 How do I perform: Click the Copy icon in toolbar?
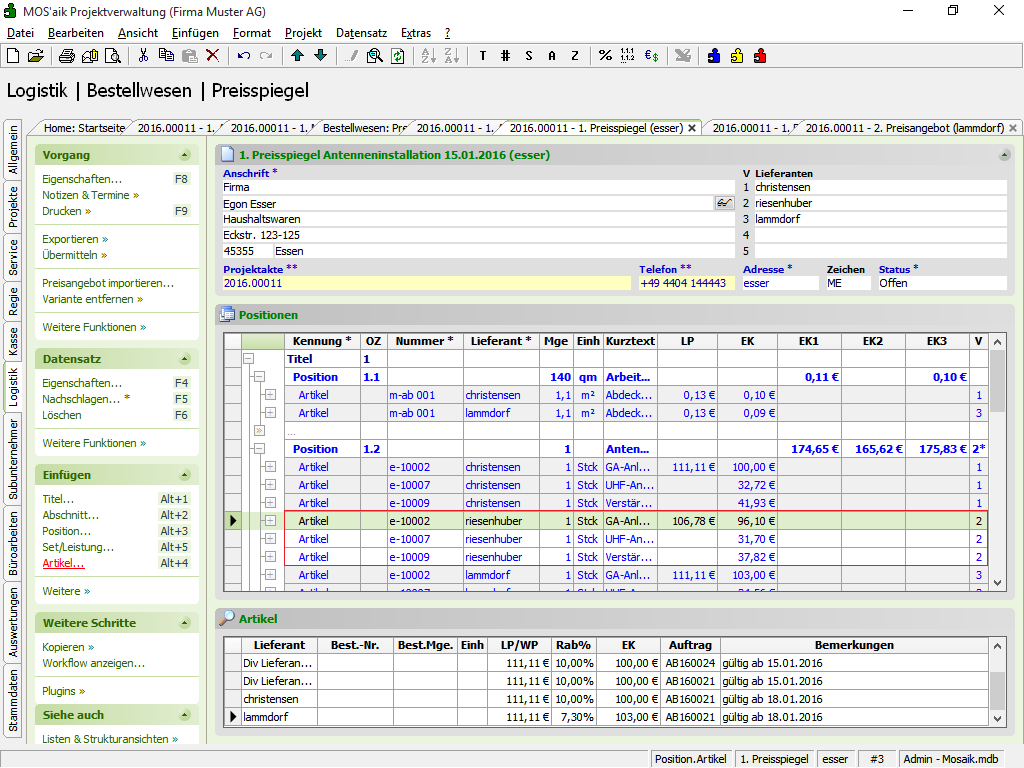tap(167, 56)
